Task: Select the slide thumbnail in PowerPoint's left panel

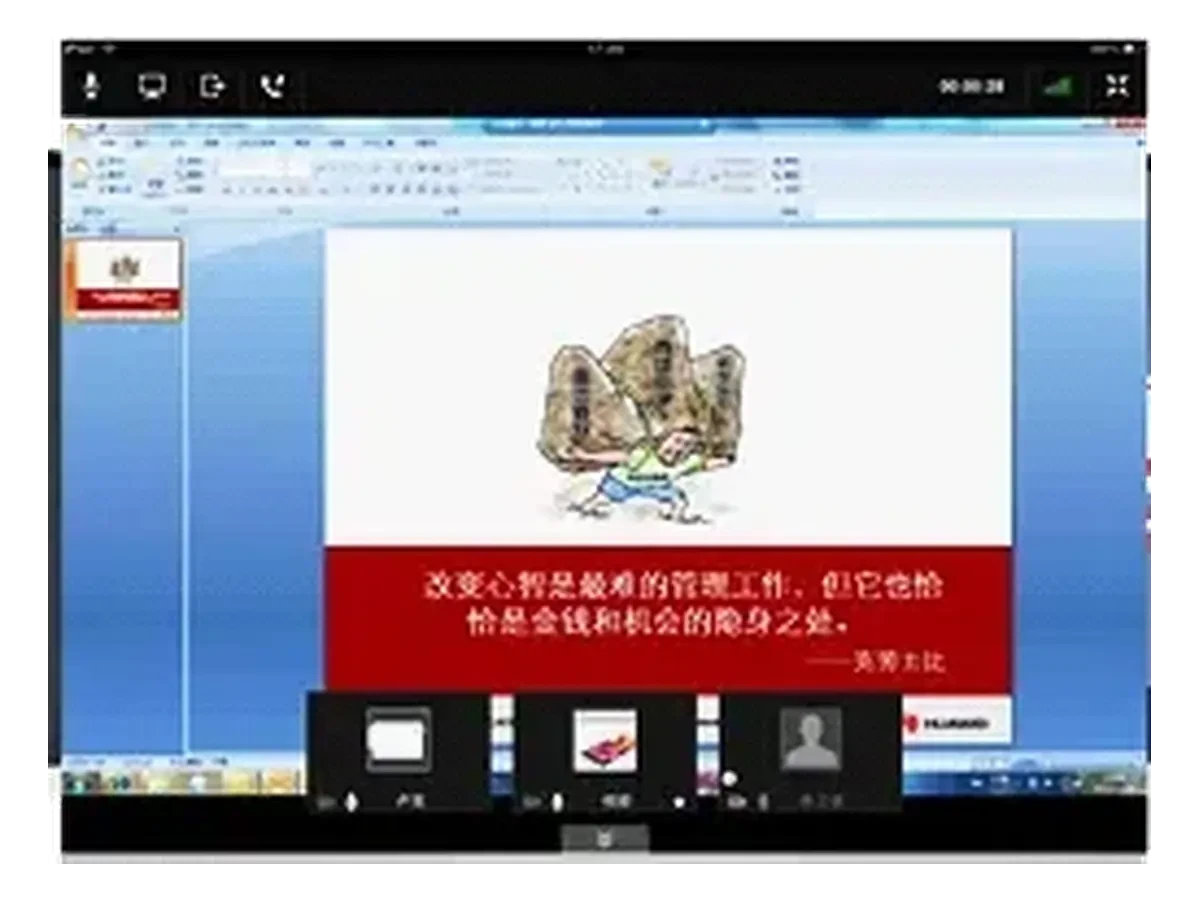Action: pyautogui.click(x=124, y=278)
